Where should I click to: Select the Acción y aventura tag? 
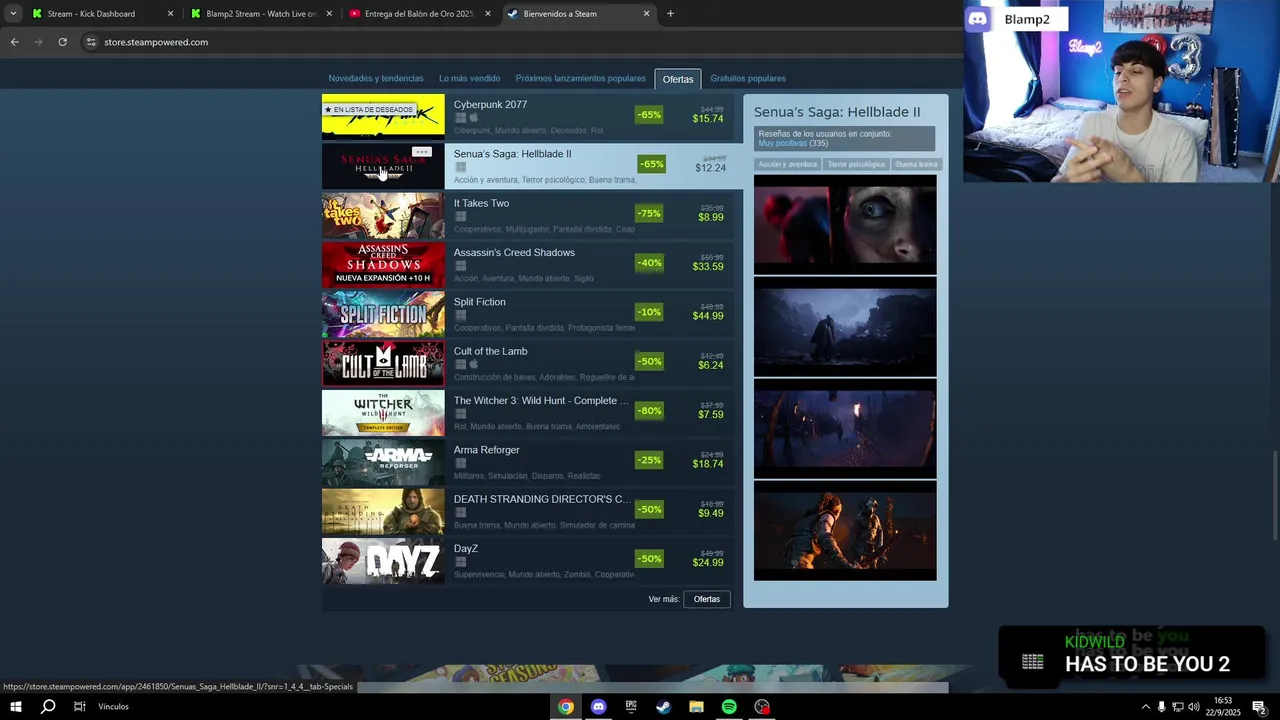[787, 164]
